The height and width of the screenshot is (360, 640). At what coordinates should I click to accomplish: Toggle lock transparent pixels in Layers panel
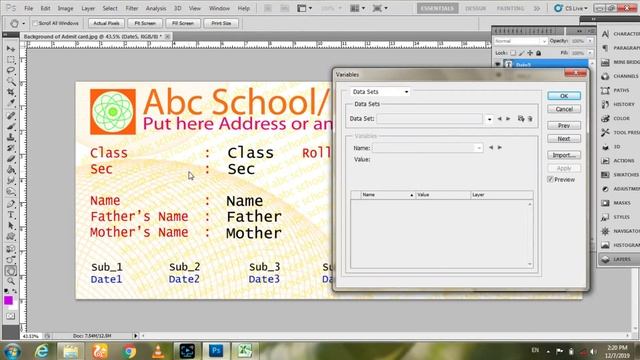[513, 53]
